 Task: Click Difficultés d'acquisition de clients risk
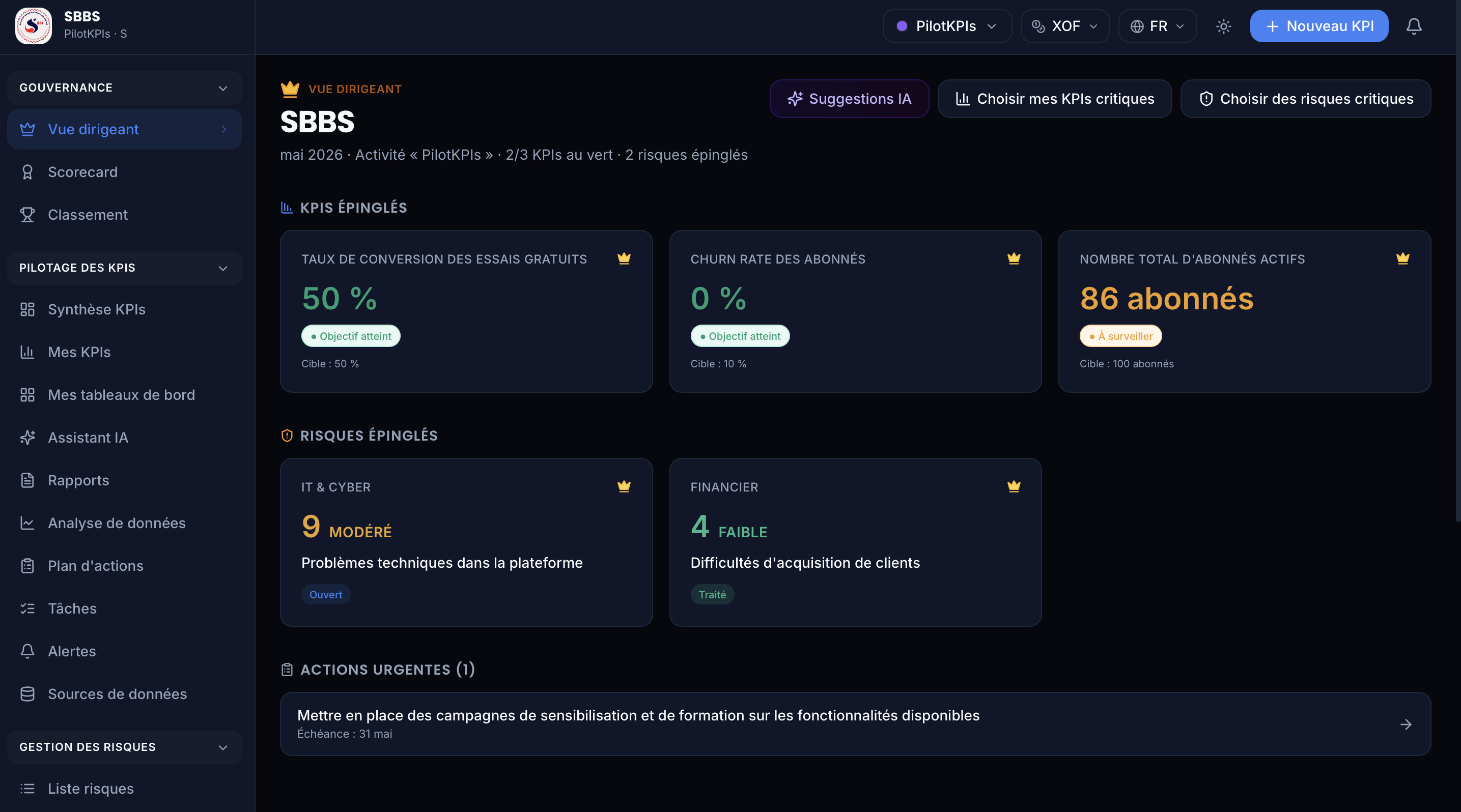[805, 563]
